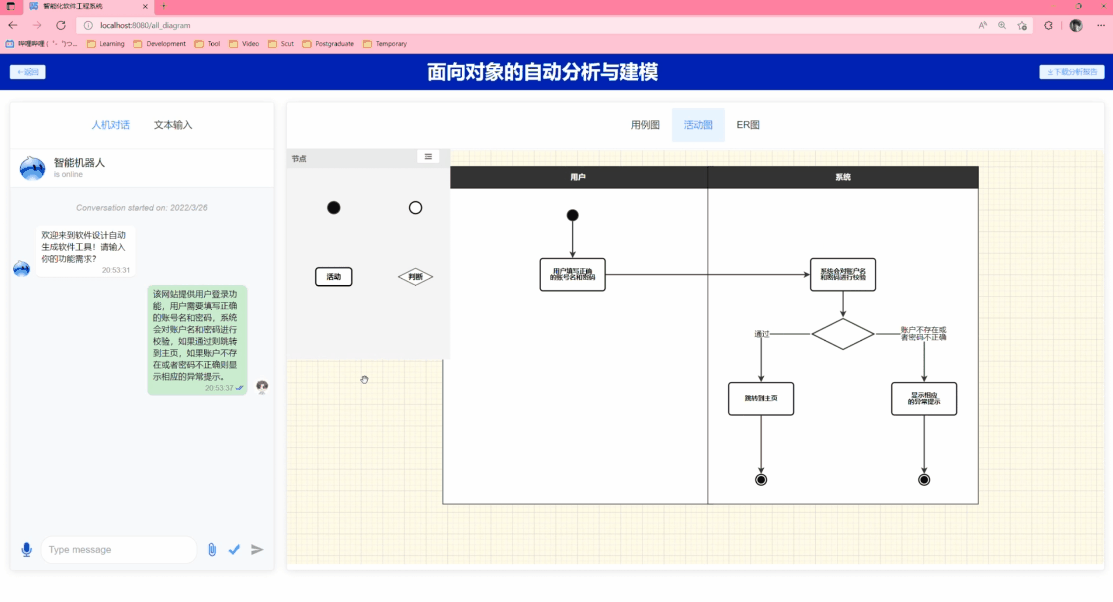
Task: Click the 返回 back button
Action: tap(28, 72)
